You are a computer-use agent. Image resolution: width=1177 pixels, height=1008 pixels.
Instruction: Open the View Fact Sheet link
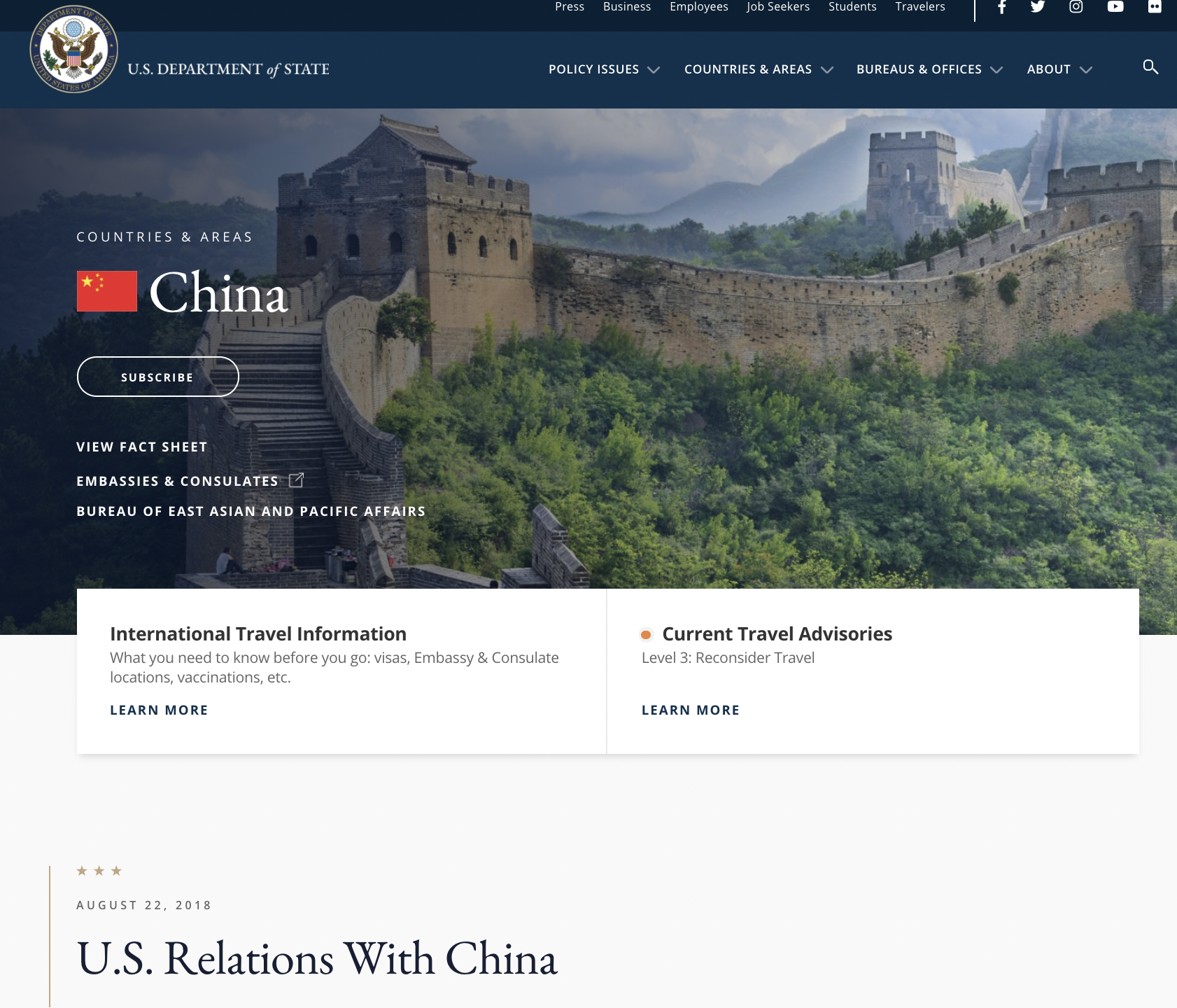pyautogui.click(x=142, y=447)
